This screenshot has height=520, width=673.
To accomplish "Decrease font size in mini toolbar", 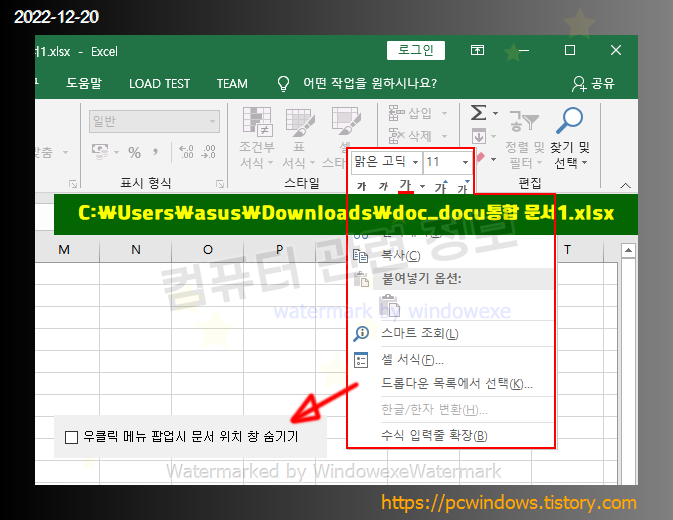I will 463,186.
